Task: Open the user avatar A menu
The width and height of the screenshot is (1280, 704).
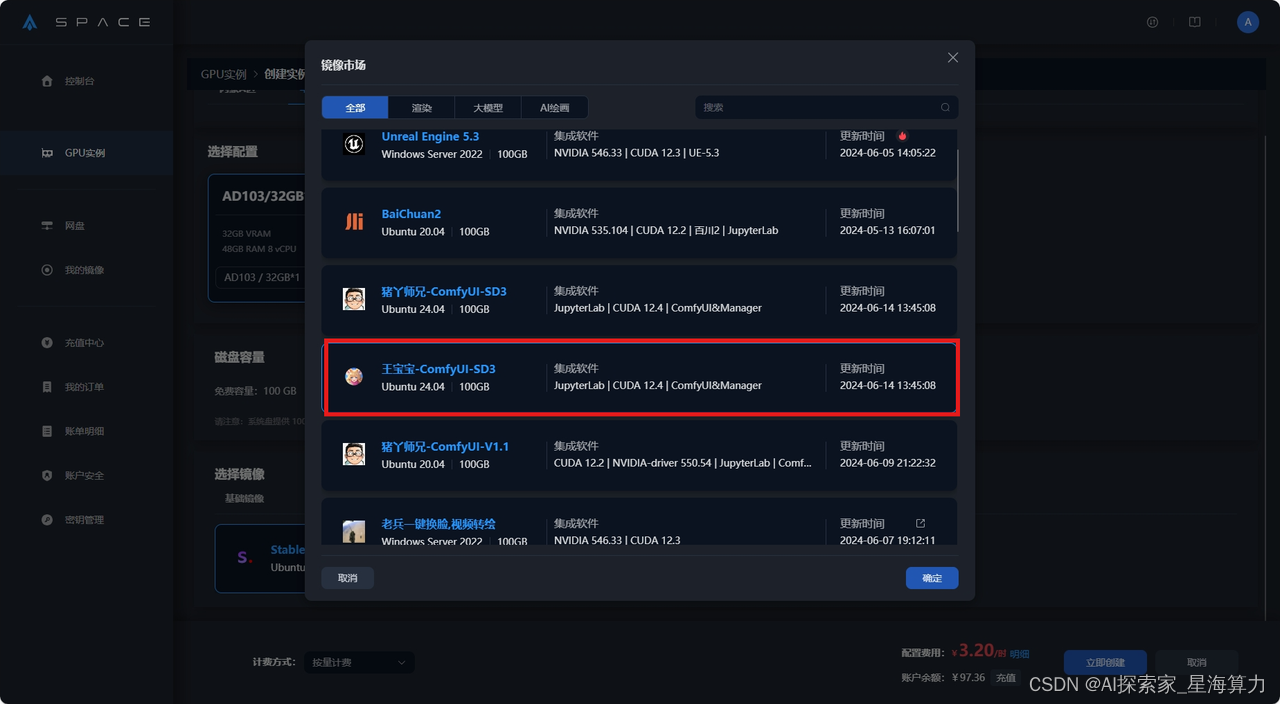Action: coord(1248,22)
